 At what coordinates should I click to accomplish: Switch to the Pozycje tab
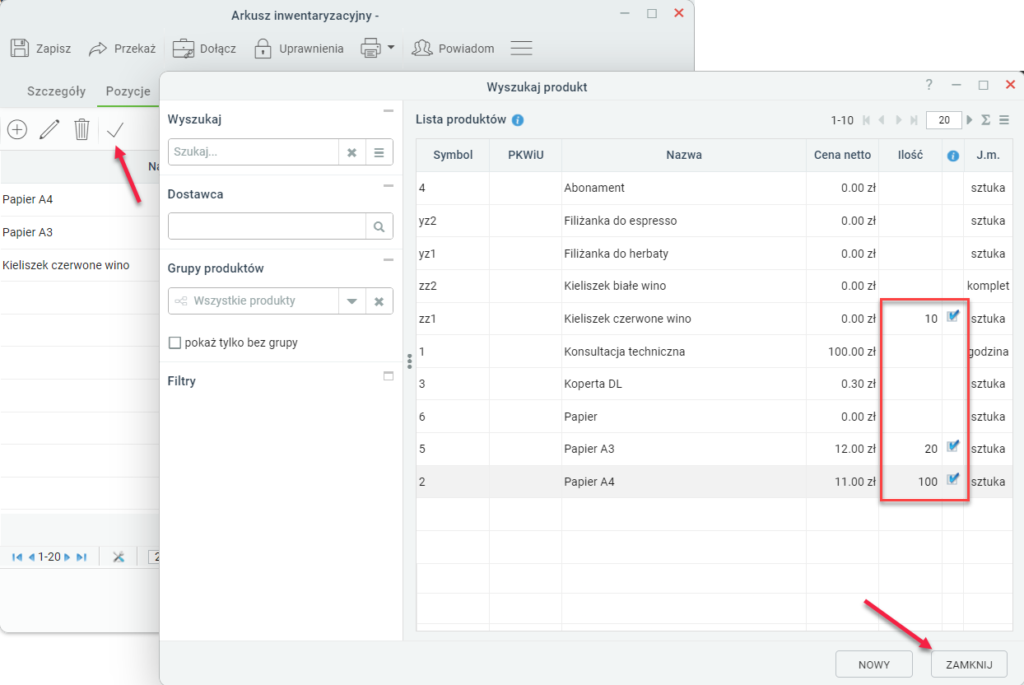click(128, 91)
